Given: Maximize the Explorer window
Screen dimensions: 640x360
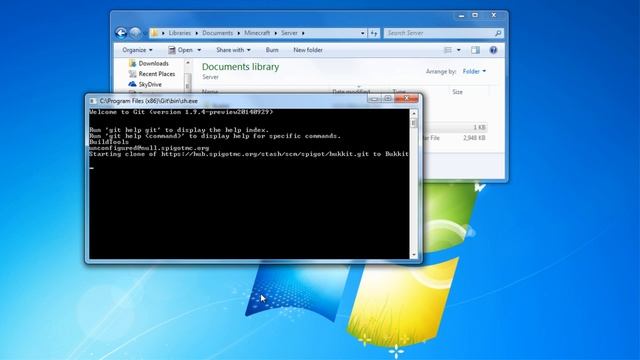Looking at the screenshot, I should coord(475,16).
